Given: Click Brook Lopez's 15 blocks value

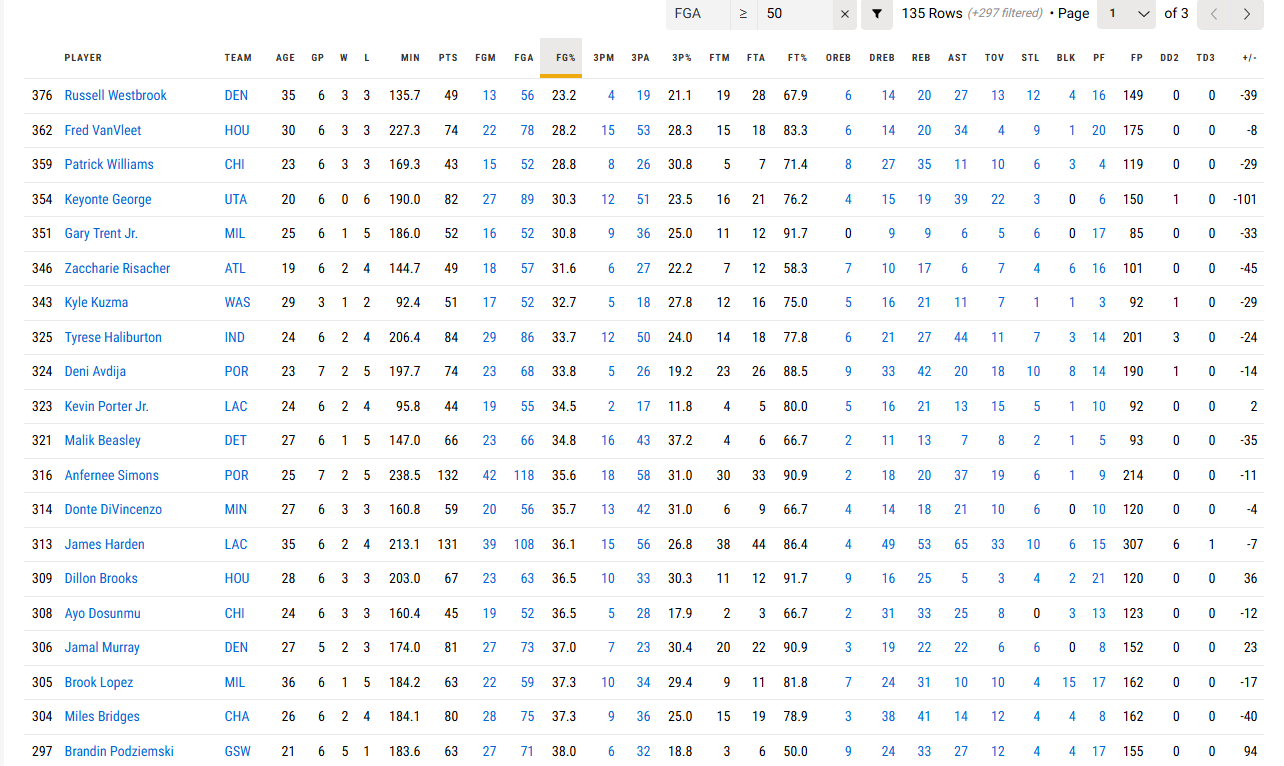Looking at the screenshot, I should coord(1069,683).
